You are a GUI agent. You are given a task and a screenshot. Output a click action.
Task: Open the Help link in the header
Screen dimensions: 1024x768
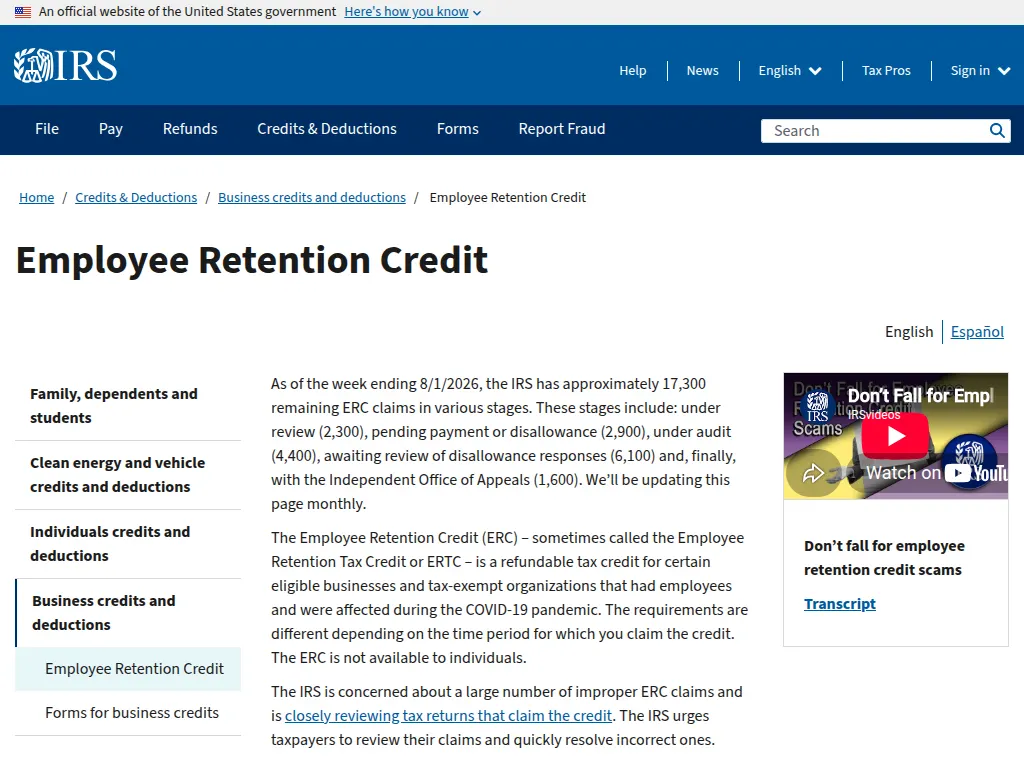(632, 71)
